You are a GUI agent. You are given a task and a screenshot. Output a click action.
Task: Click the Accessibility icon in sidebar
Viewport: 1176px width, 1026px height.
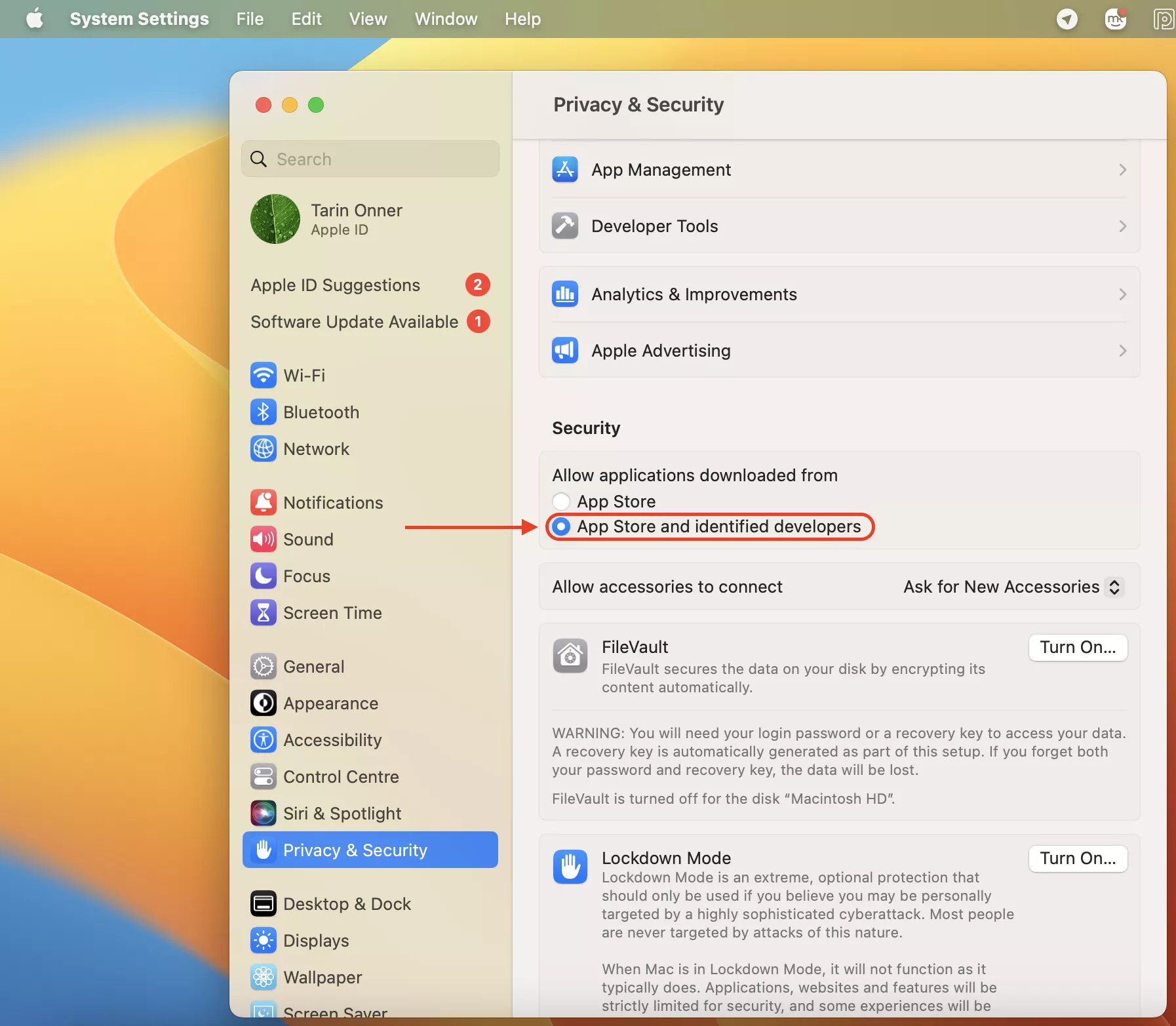tap(263, 740)
